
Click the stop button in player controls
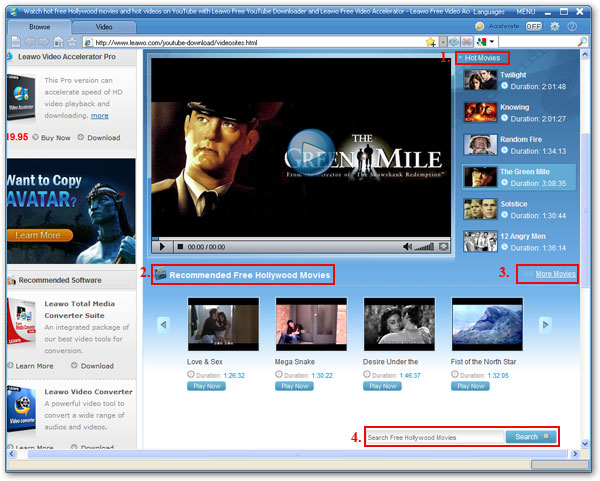pyautogui.click(x=180, y=247)
